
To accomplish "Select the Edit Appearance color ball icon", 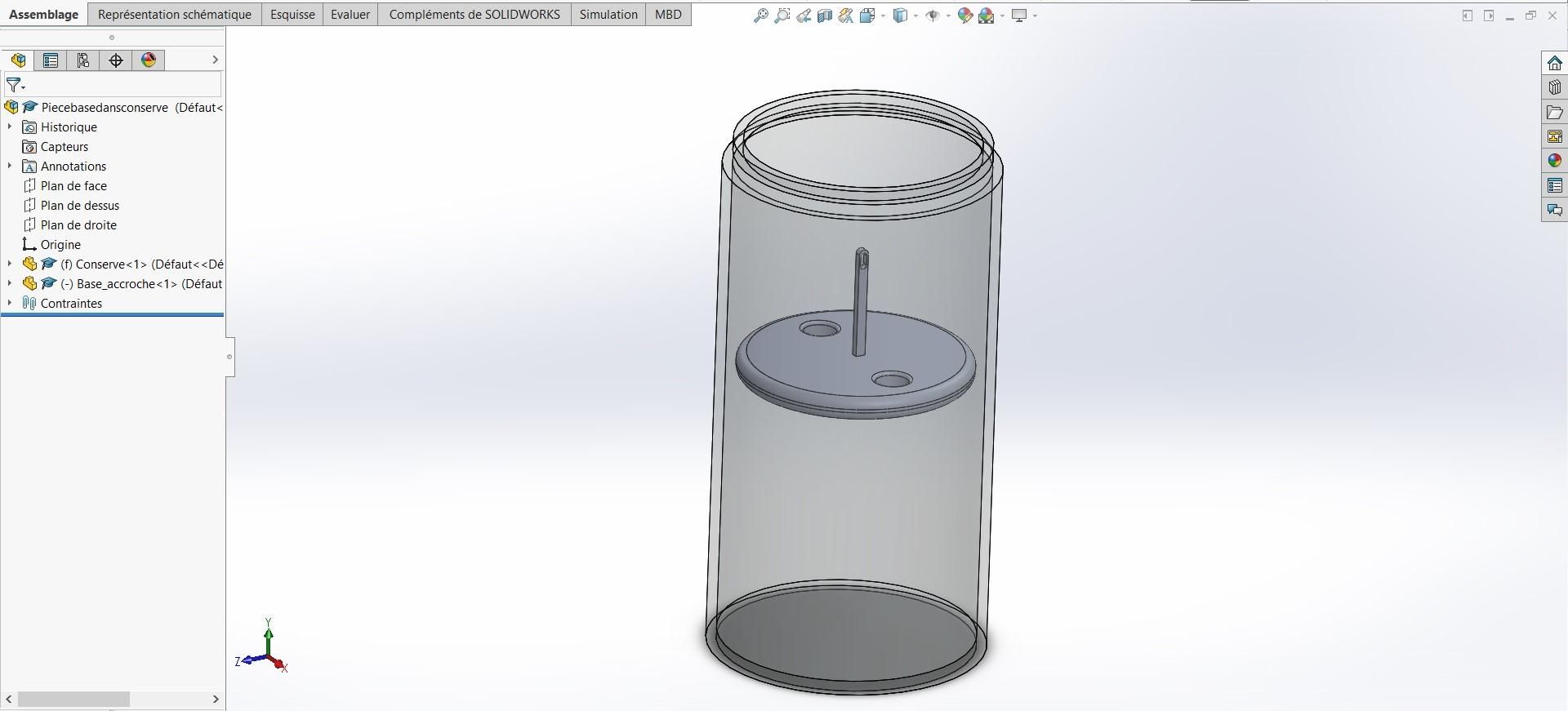I will [965, 16].
